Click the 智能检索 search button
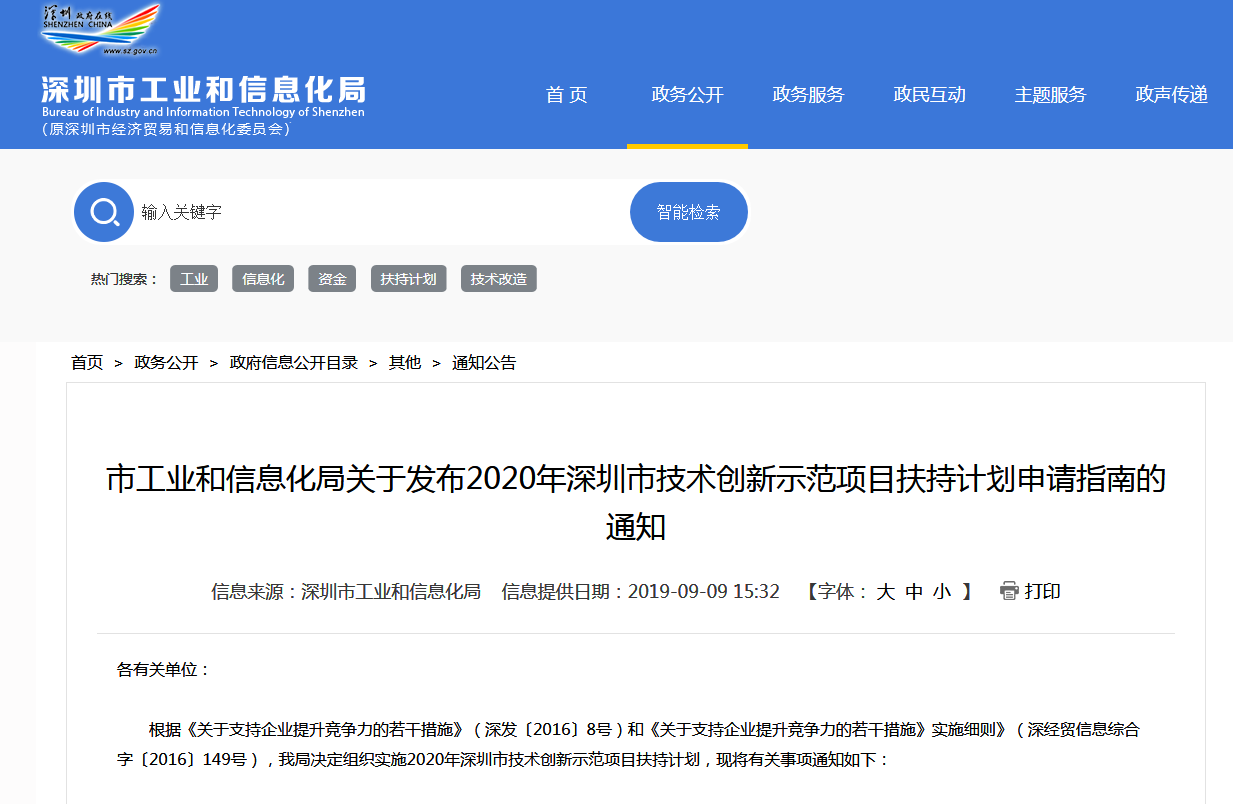The height and width of the screenshot is (804, 1233). pos(688,212)
